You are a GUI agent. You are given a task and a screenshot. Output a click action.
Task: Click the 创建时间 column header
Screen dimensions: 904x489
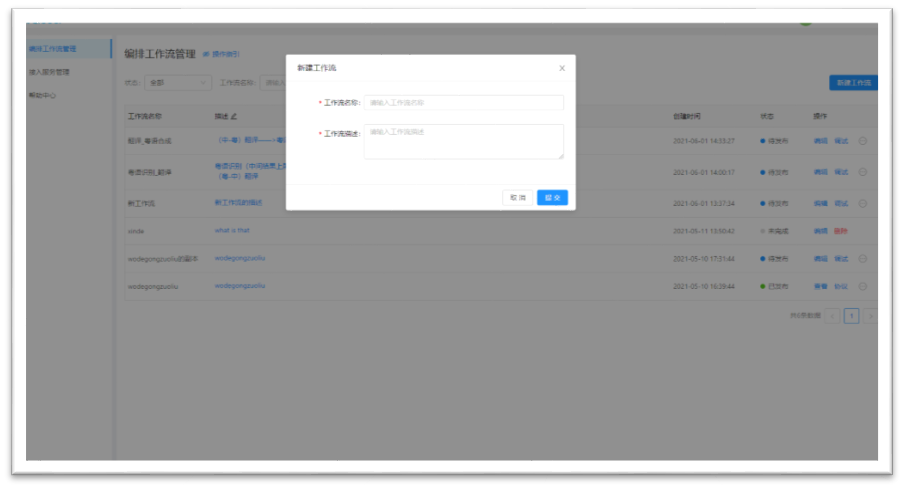(687, 116)
